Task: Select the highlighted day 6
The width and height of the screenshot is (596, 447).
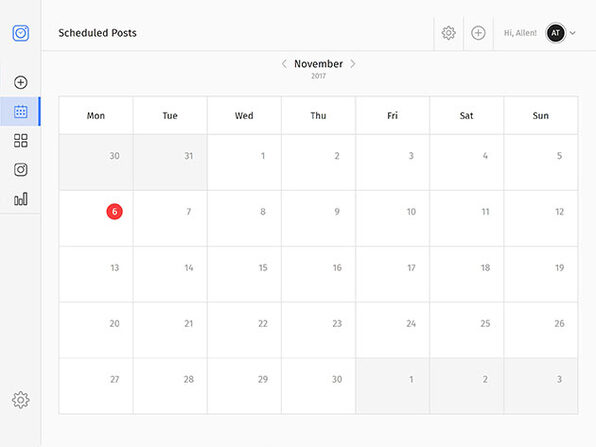Action: click(x=114, y=212)
